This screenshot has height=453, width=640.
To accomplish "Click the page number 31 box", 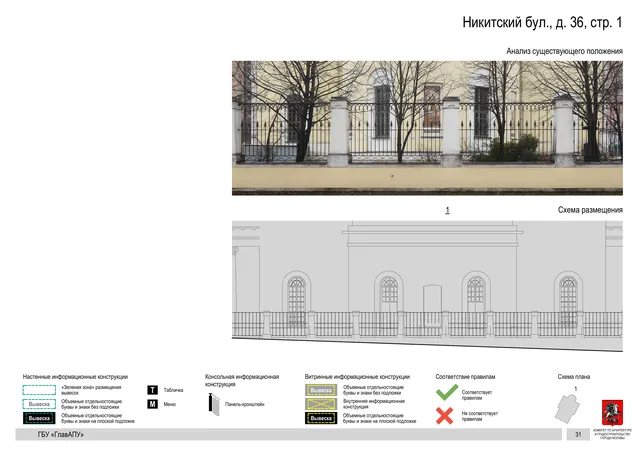I will pos(578,435).
